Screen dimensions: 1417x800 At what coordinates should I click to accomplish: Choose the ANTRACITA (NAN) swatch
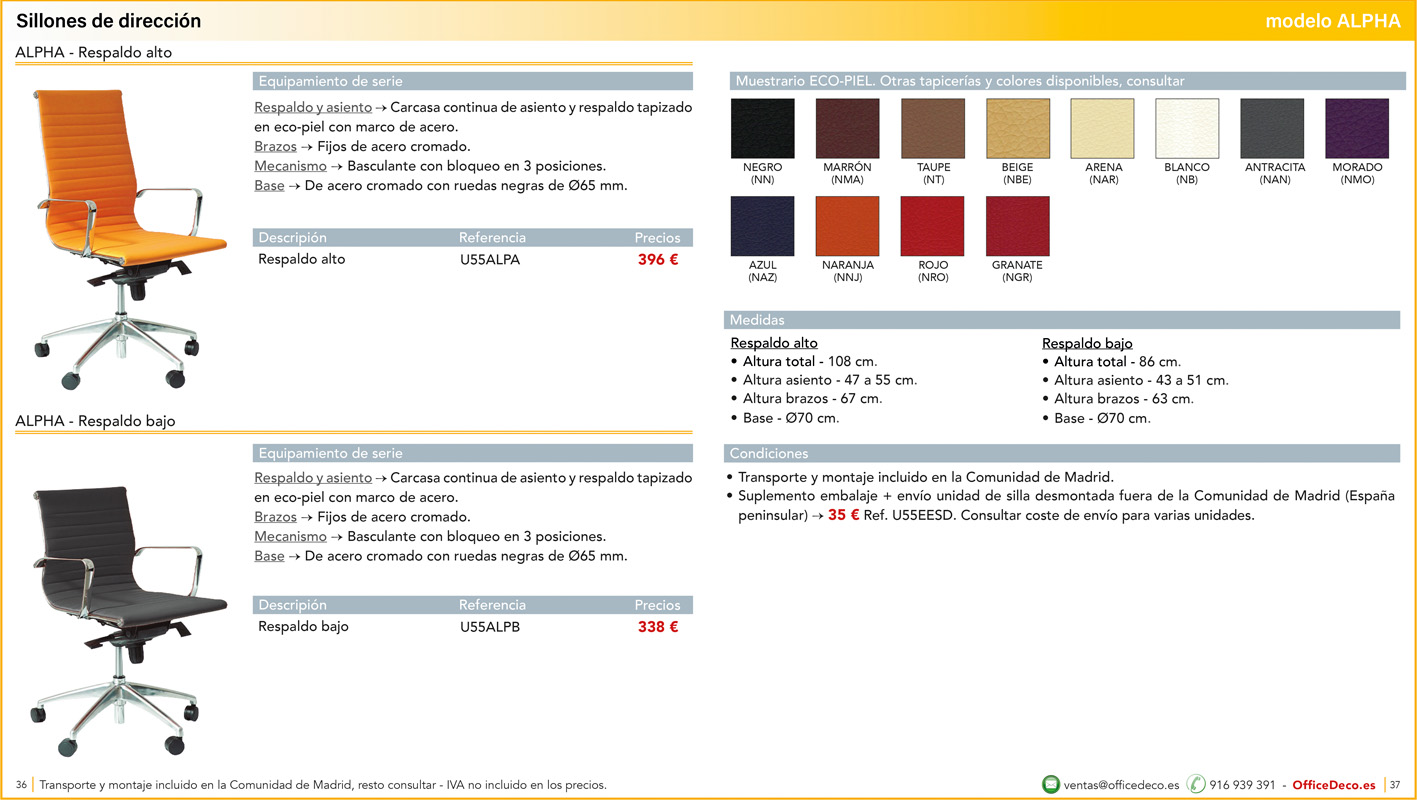click(x=1273, y=128)
